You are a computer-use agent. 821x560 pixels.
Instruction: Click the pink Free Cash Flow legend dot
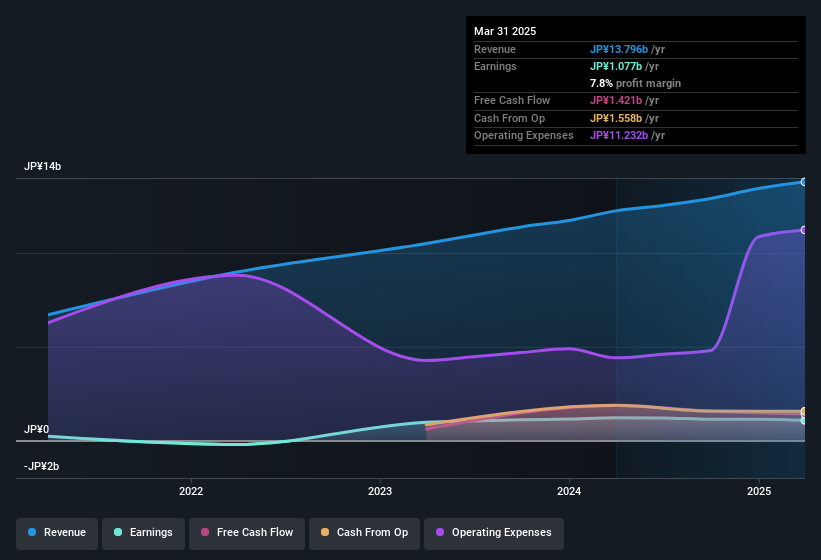click(205, 532)
